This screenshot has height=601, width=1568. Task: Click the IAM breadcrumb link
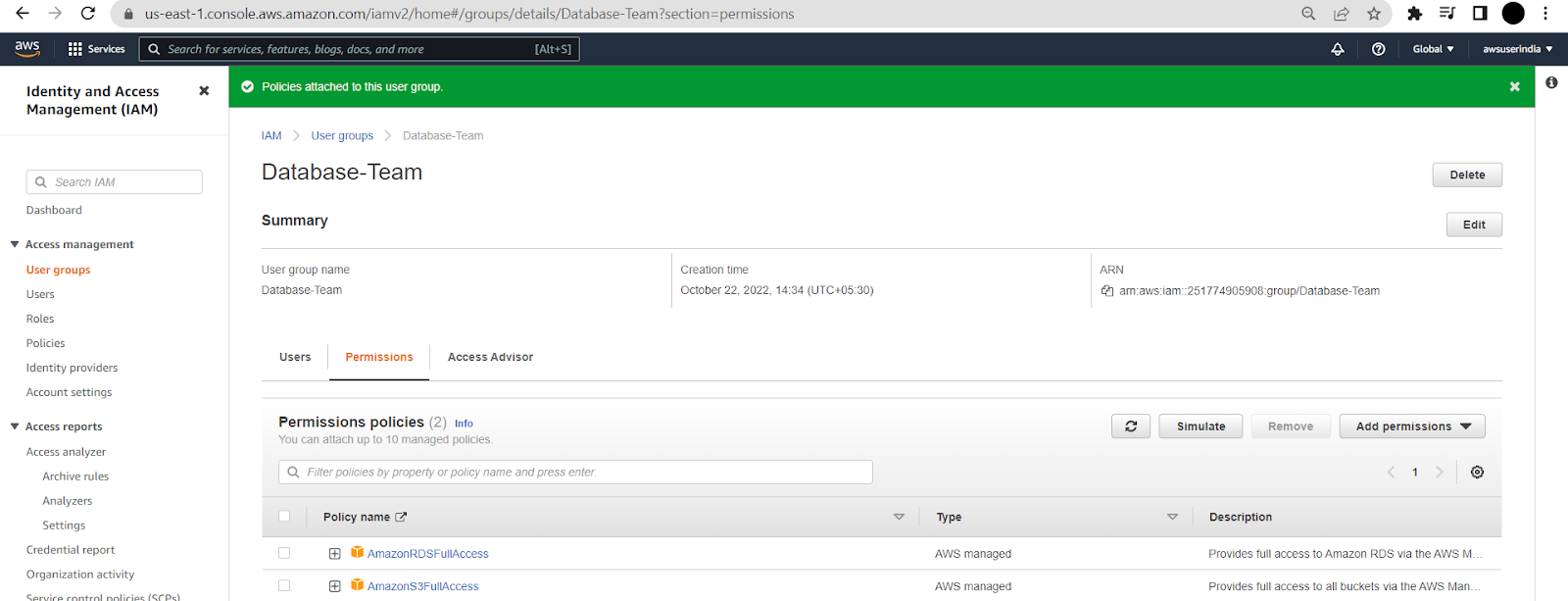[271, 136]
